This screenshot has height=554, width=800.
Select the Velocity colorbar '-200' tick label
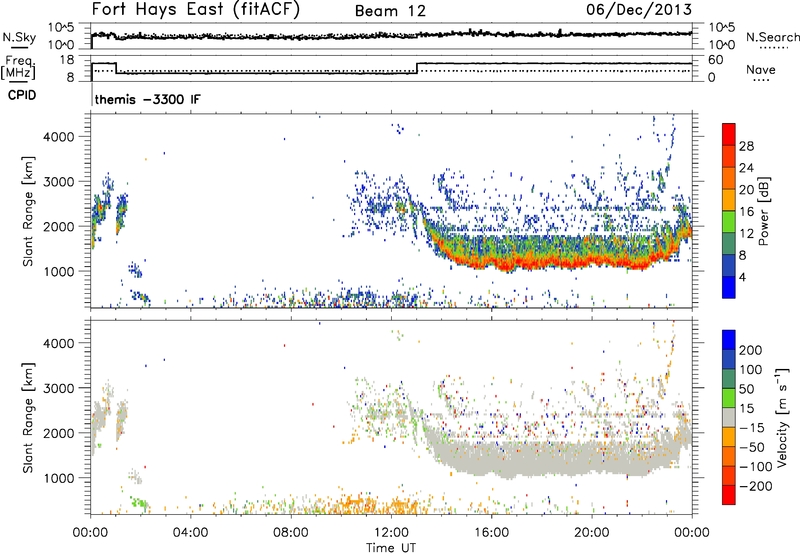coord(755,486)
